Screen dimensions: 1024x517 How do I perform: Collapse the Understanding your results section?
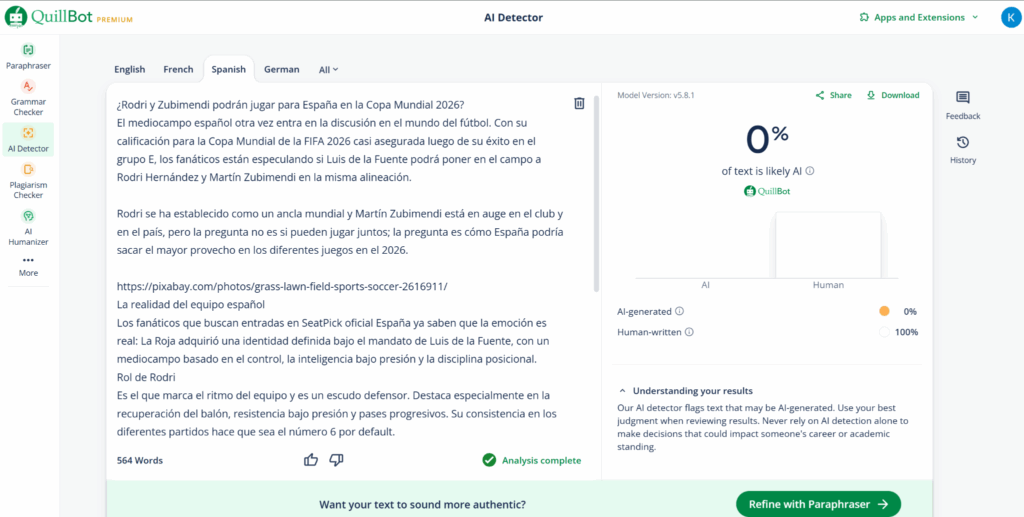(623, 391)
